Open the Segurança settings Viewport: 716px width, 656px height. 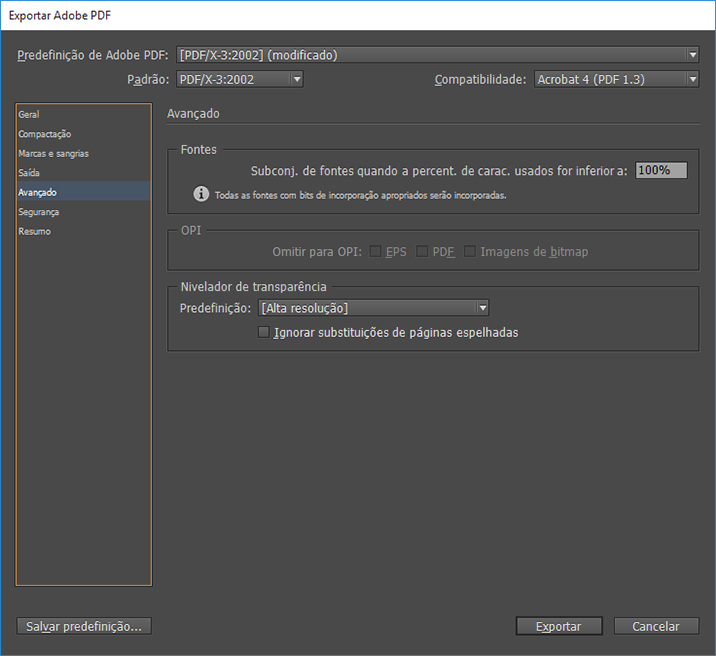(x=39, y=212)
